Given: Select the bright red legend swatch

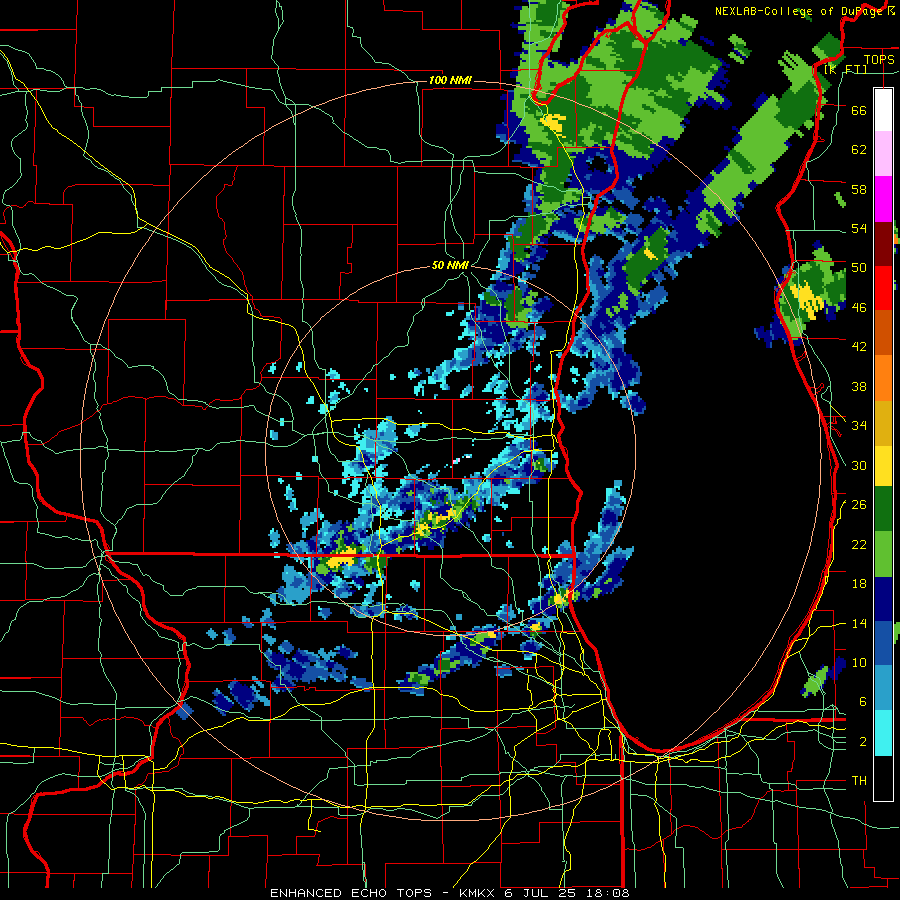Looking at the screenshot, I should 883,288.
